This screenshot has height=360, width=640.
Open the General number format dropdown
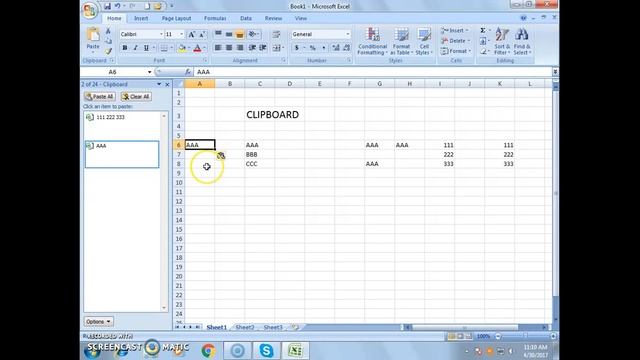[348, 34]
